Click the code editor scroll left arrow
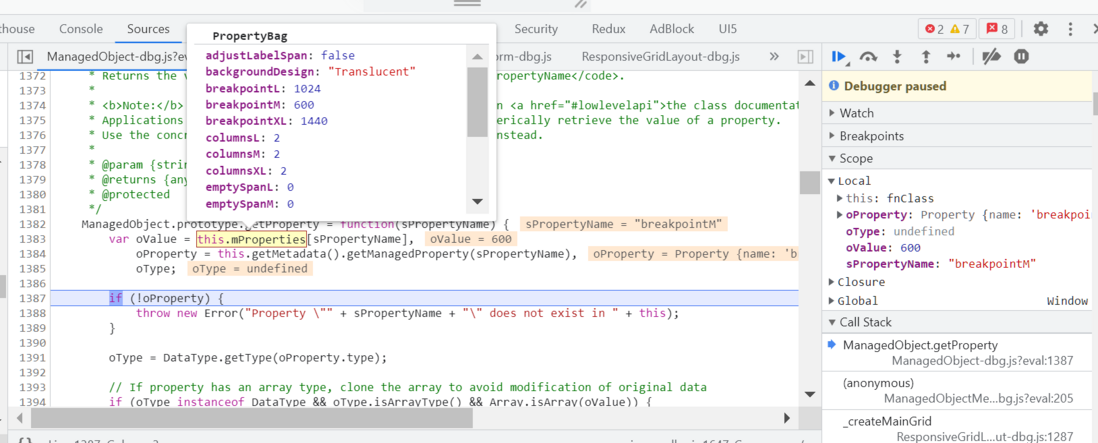This screenshot has height=443, width=1098. [18, 419]
